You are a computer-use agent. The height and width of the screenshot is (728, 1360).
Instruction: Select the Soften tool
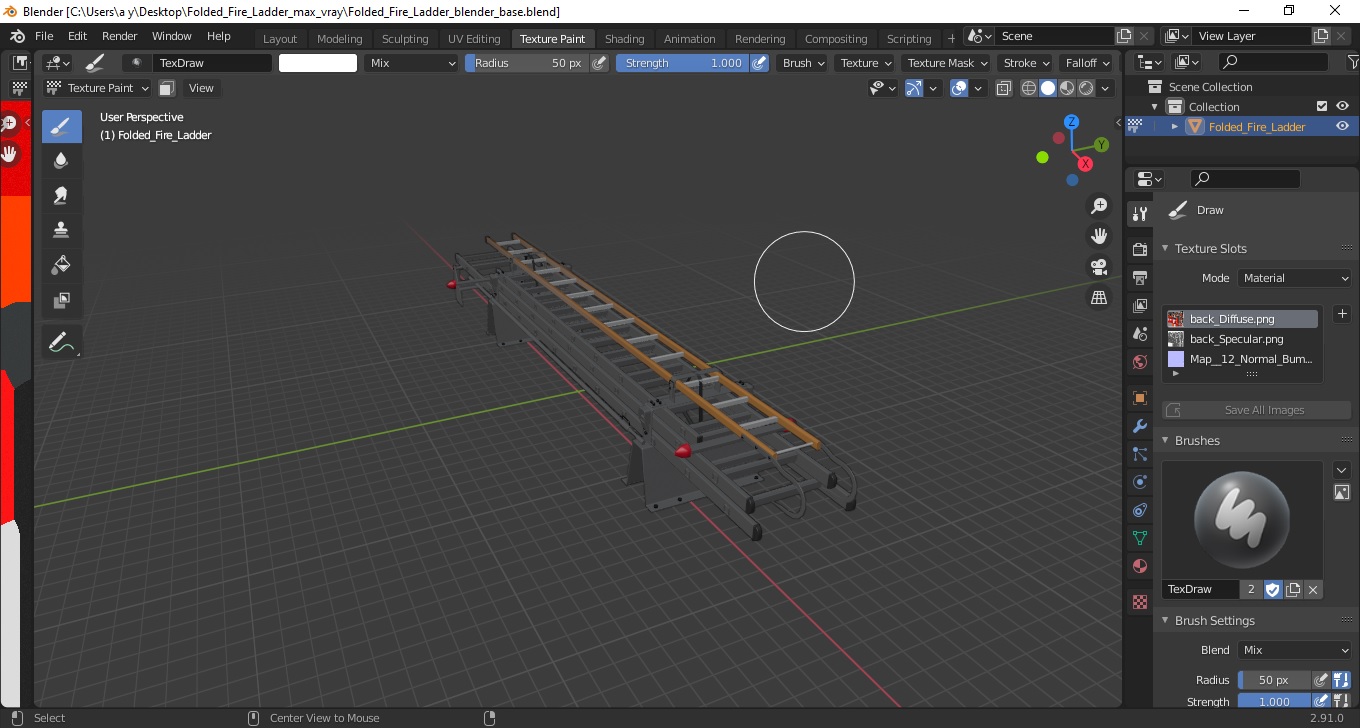[x=61, y=161]
